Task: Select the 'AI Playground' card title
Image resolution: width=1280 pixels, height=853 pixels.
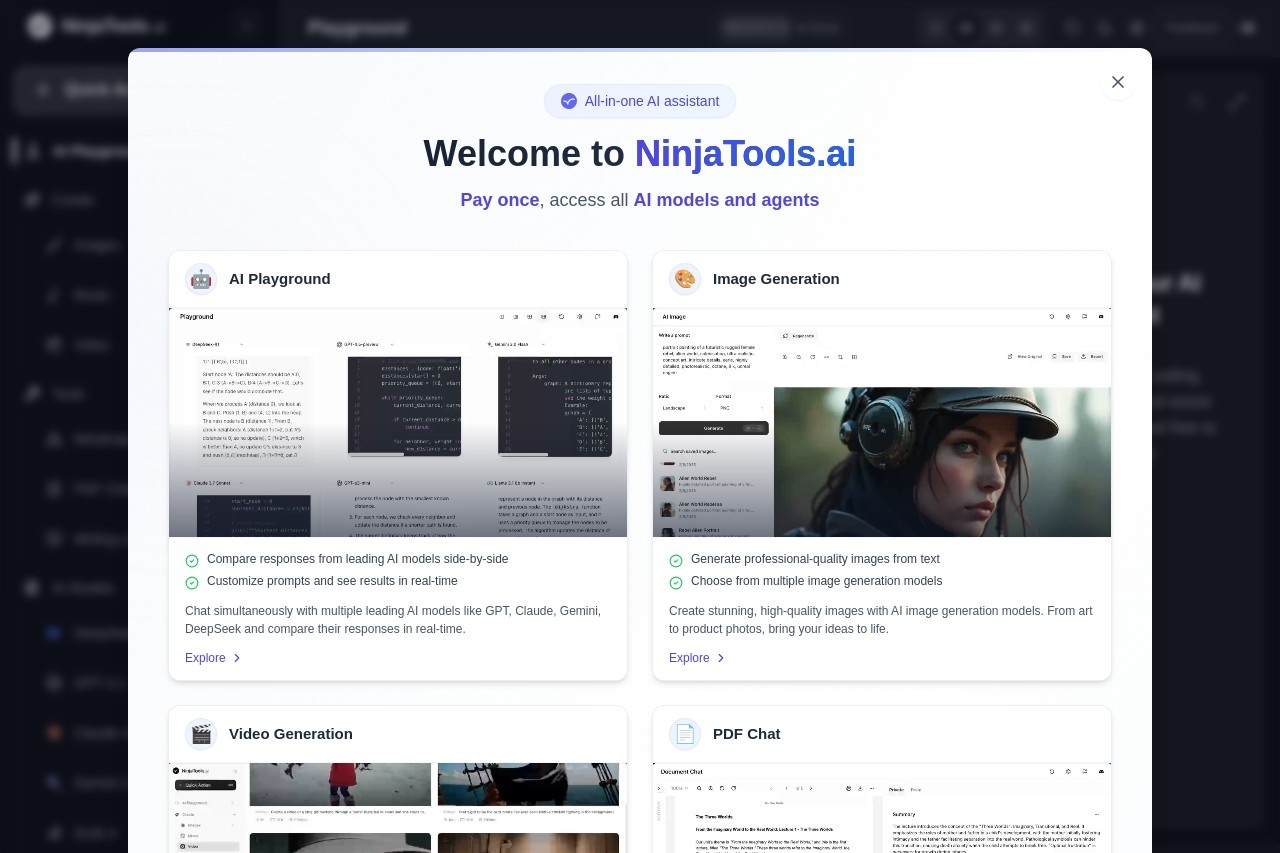Action: tap(280, 279)
